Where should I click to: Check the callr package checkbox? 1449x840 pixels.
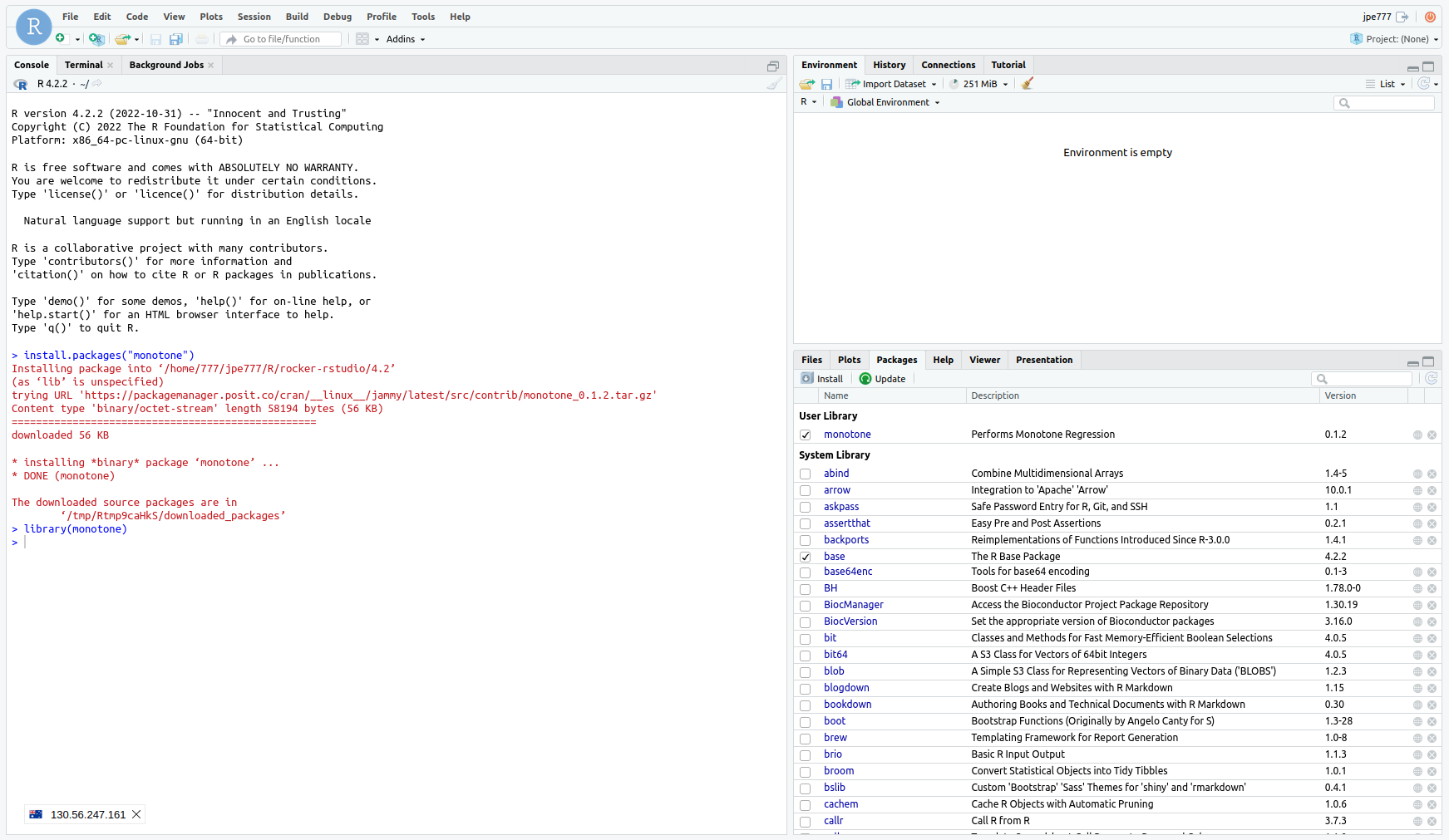click(805, 821)
